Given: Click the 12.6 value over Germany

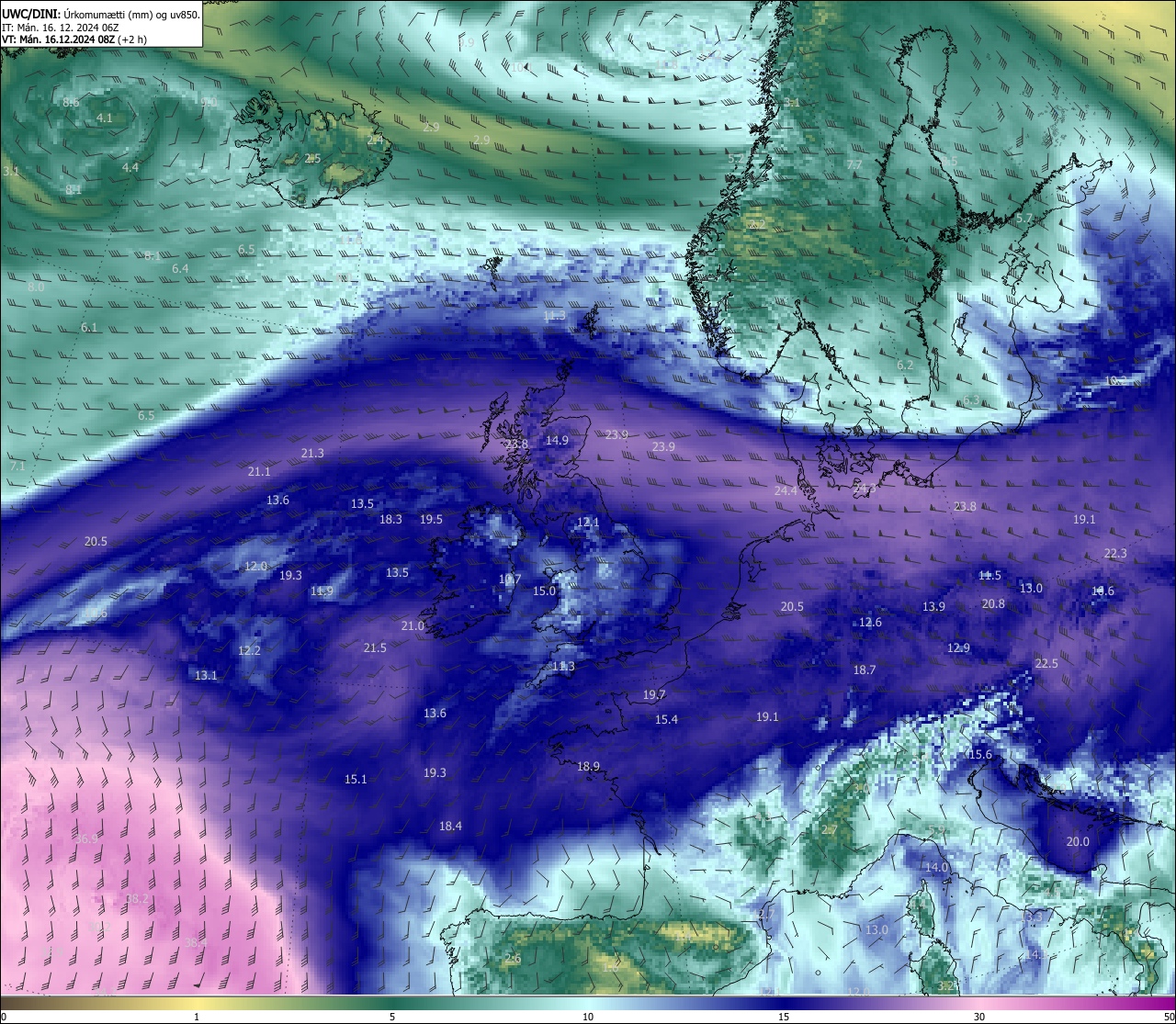Looking at the screenshot, I should (870, 622).
